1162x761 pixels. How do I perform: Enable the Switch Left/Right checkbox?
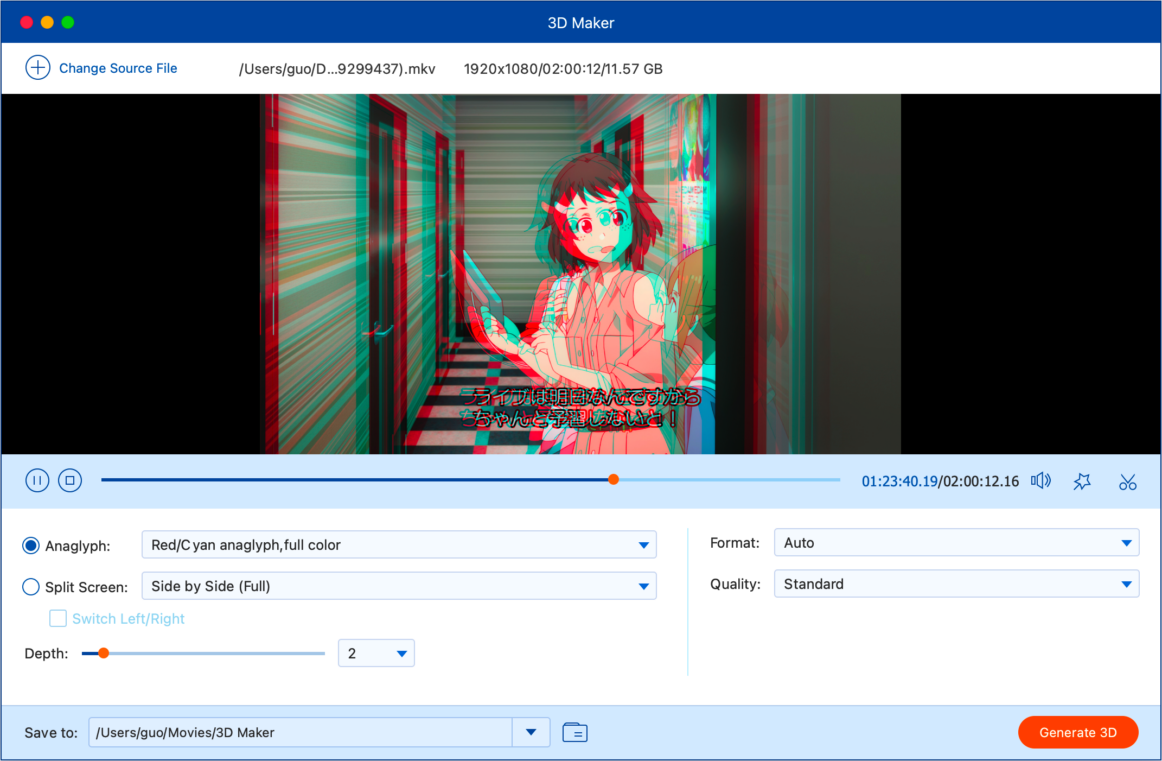tap(58, 618)
